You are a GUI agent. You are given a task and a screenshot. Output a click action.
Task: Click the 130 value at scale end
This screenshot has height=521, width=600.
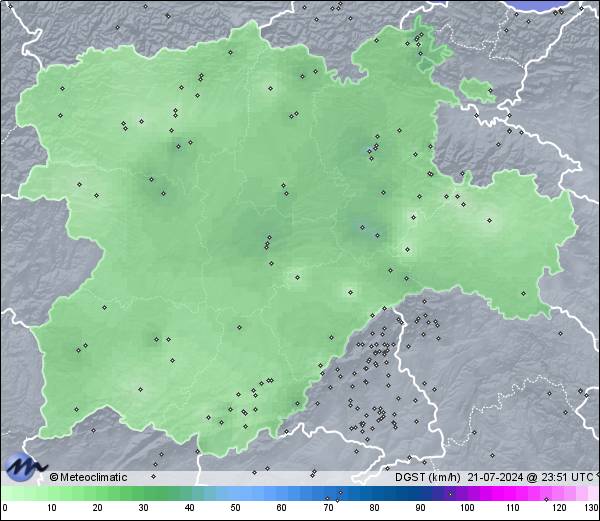click(591, 508)
